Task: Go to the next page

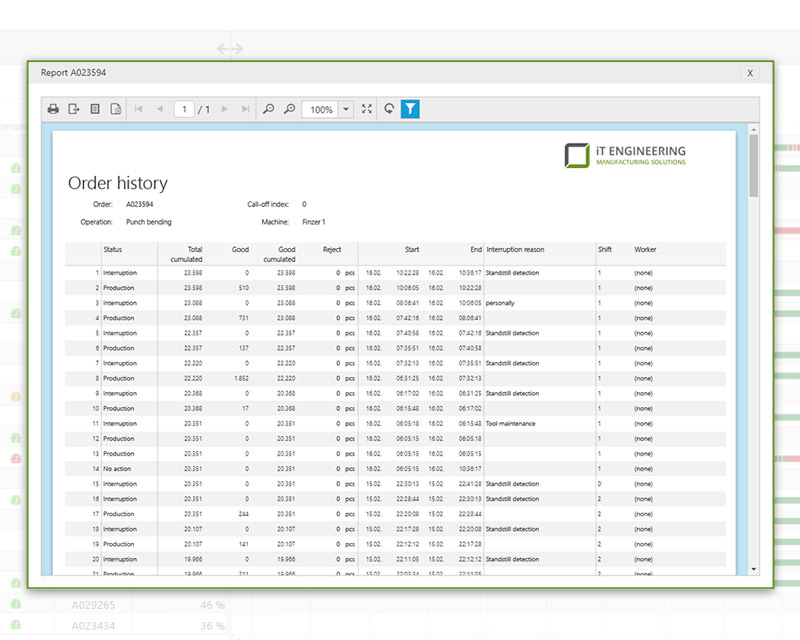Action: [x=224, y=109]
